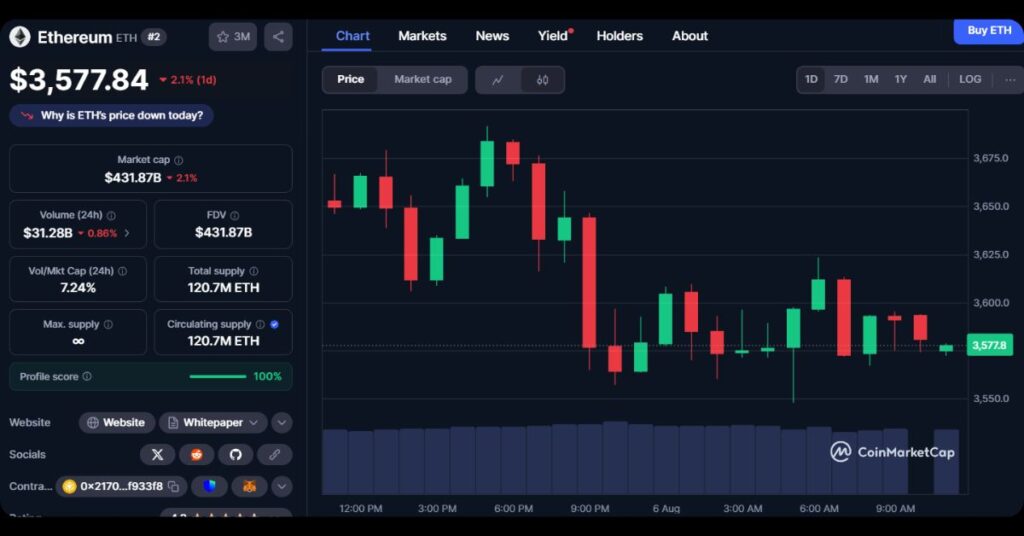Click the Buy ETH button
This screenshot has width=1024, height=536.
[989, 31]
